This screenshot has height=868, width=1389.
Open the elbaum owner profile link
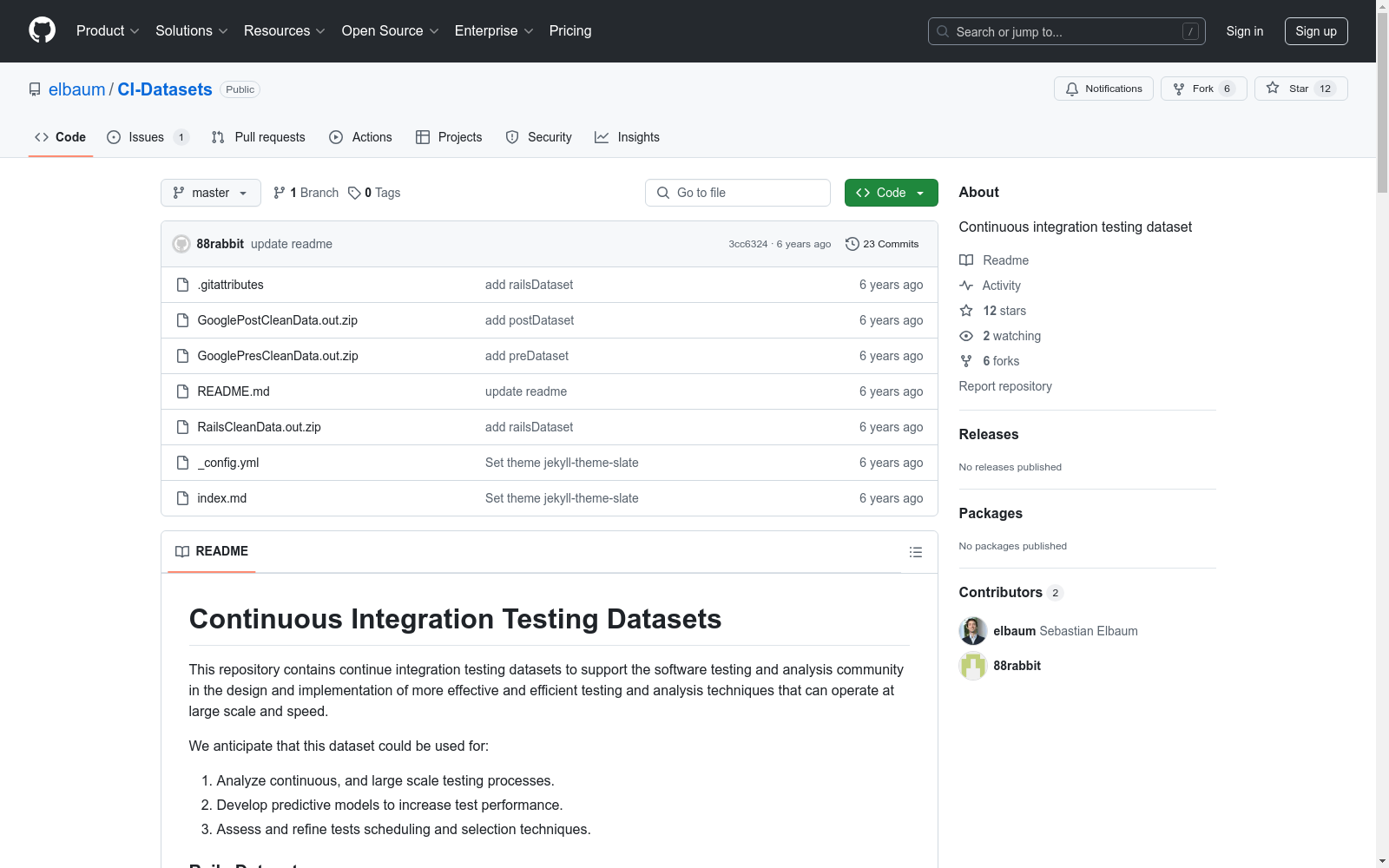(x=77, y=89)
